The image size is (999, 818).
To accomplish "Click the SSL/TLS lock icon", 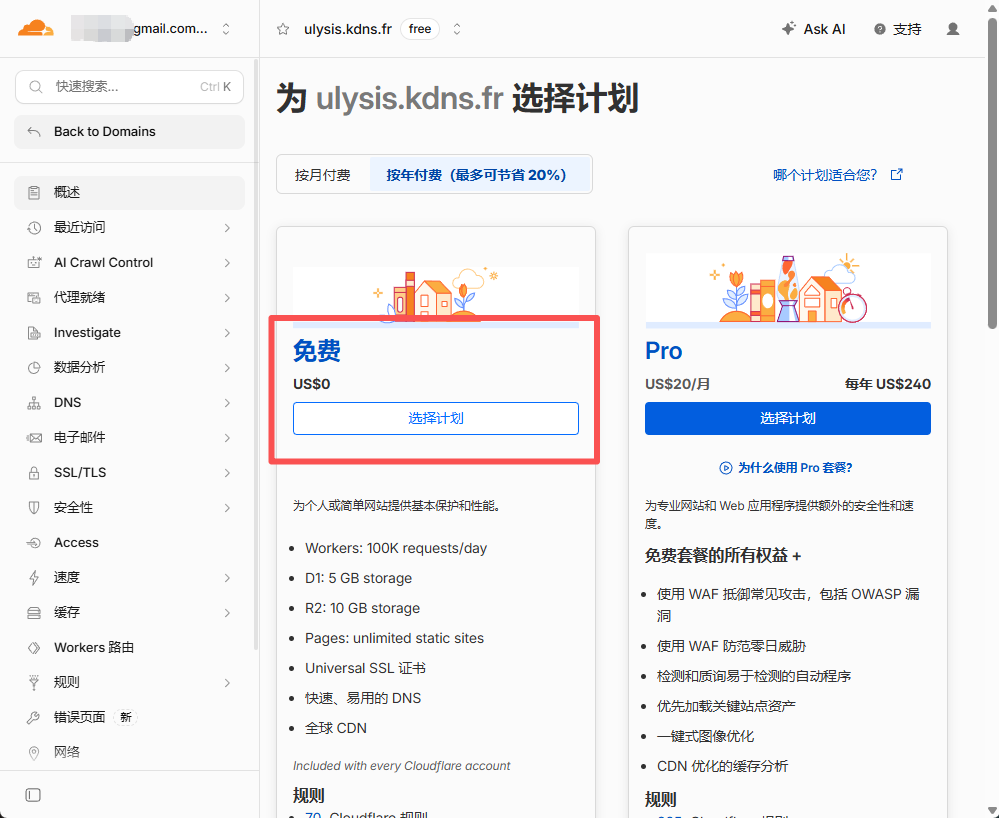I will click(34, 473).
